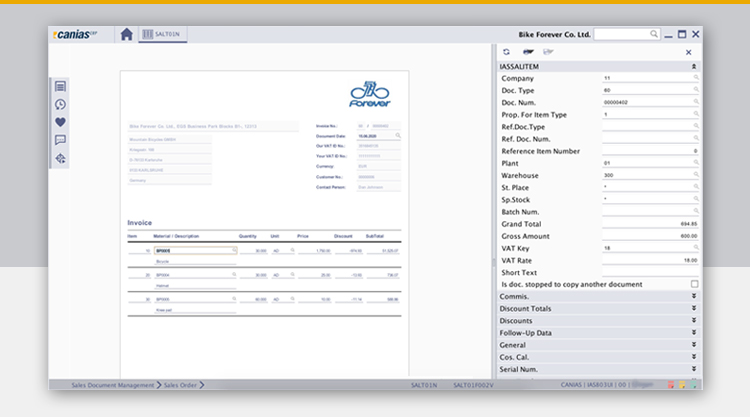Switch to the SALT01N tab
Viewport: 750px width, 417px height.
point(162,34)
